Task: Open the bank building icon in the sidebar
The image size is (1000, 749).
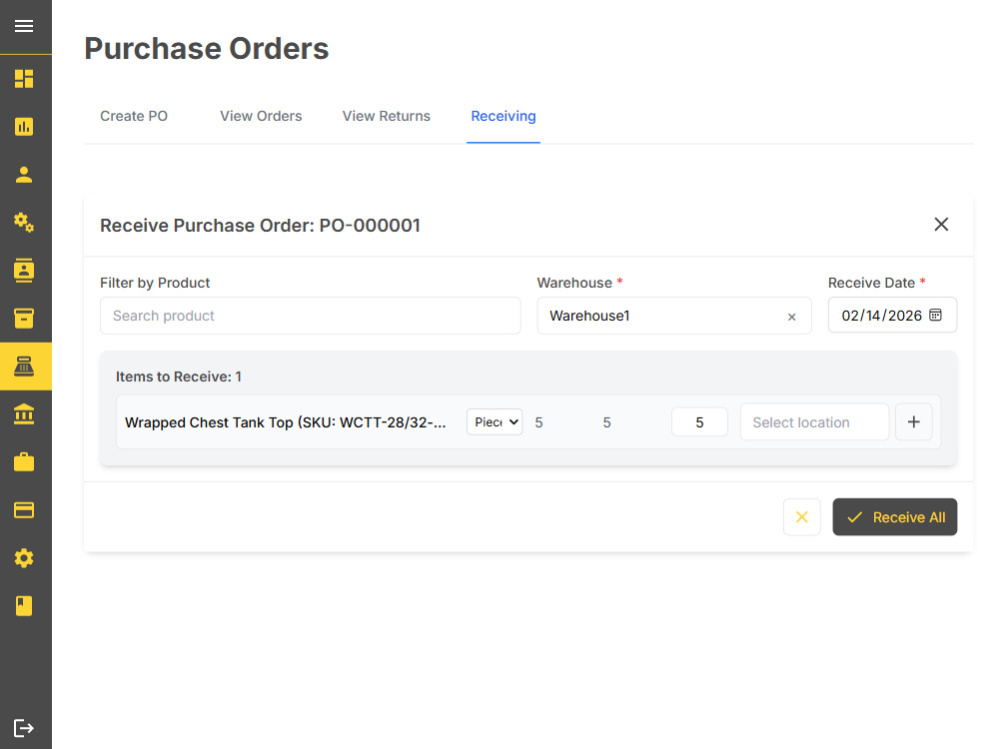Action: [24, 414]
